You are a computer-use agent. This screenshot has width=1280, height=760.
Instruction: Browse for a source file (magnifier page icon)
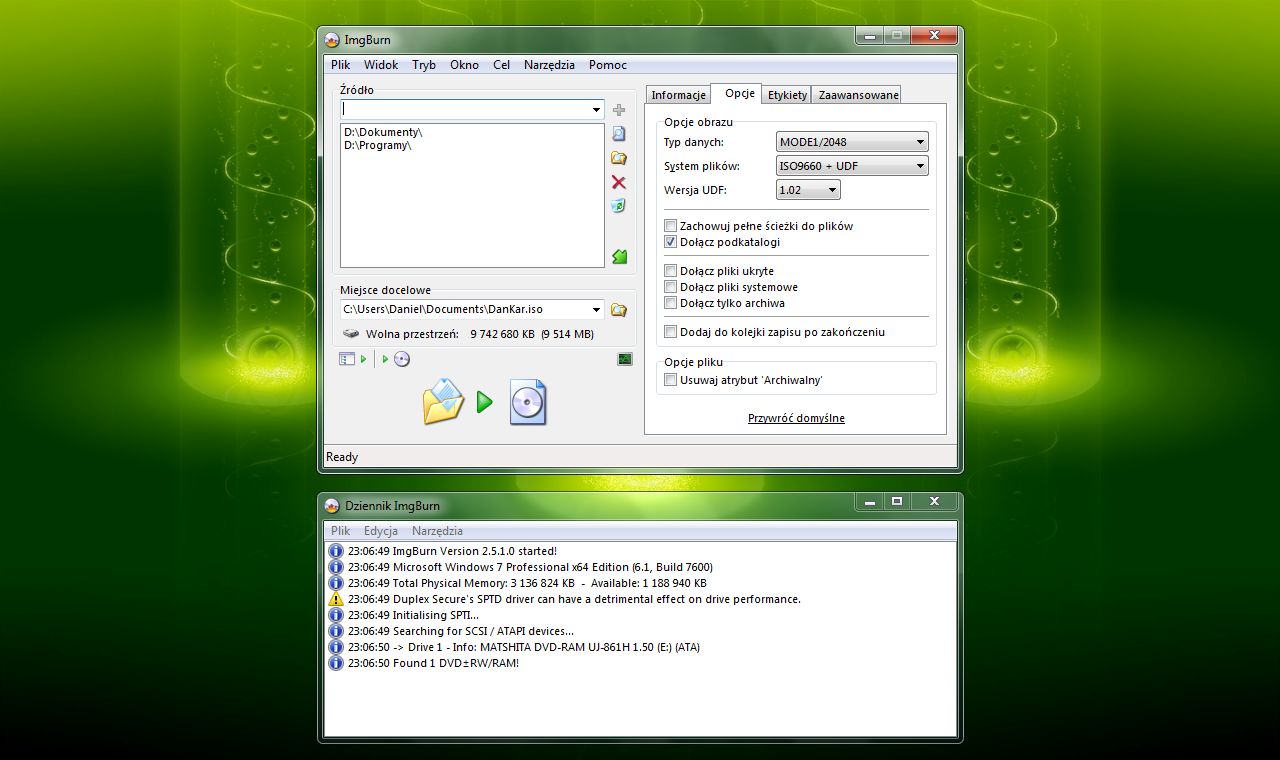(619, 133)
